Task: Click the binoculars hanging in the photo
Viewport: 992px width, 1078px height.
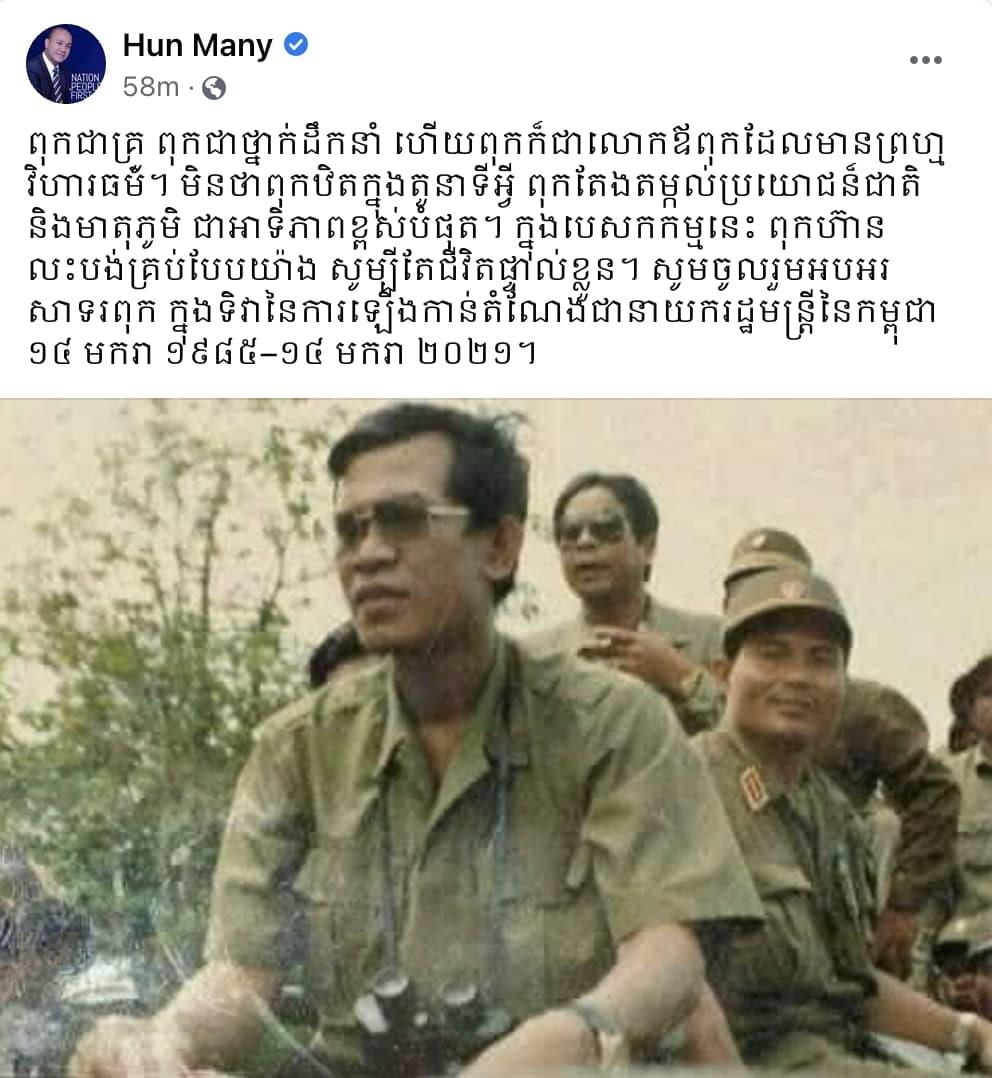Action: (x=417, y=1020)
